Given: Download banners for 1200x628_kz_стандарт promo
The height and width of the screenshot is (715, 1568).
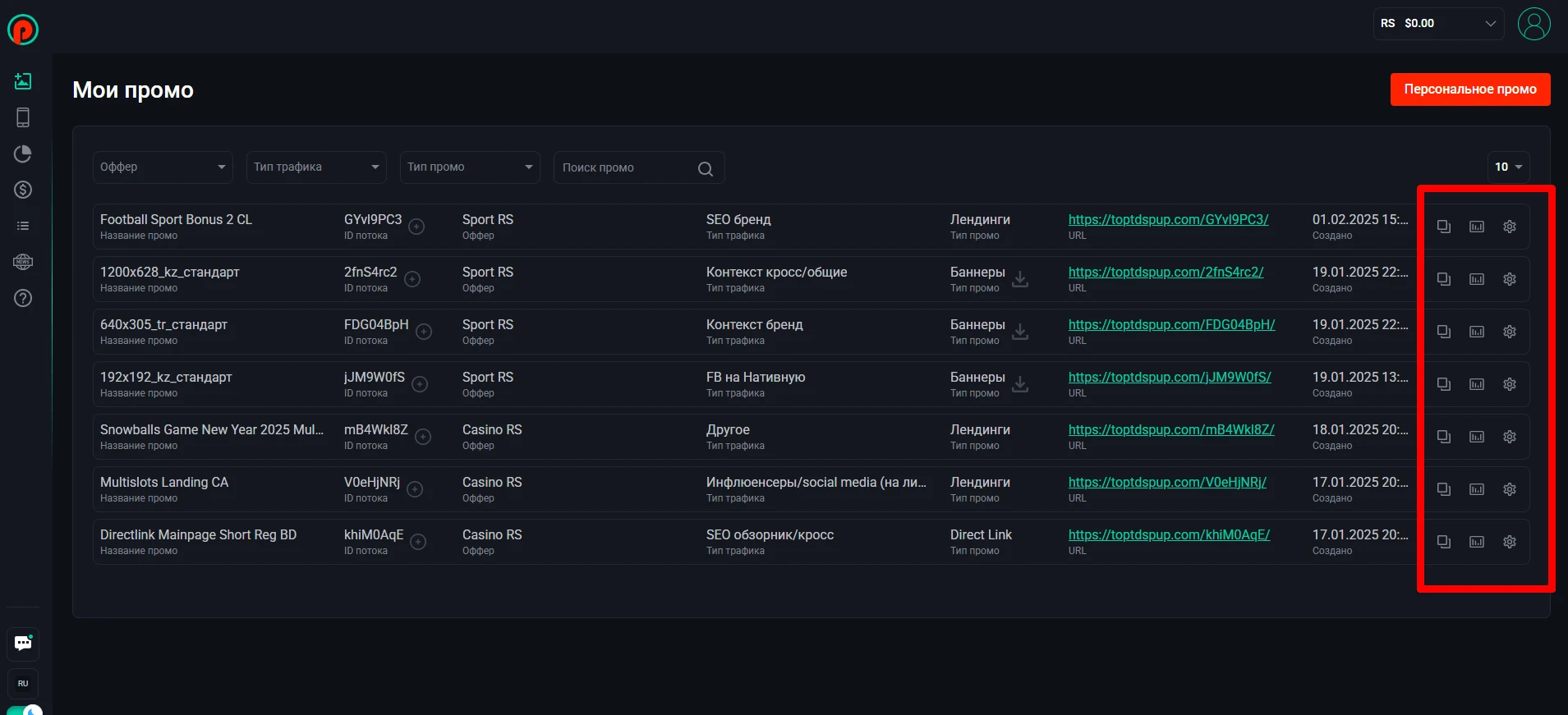Looking at the screenshot, I should coord(1020,279).
